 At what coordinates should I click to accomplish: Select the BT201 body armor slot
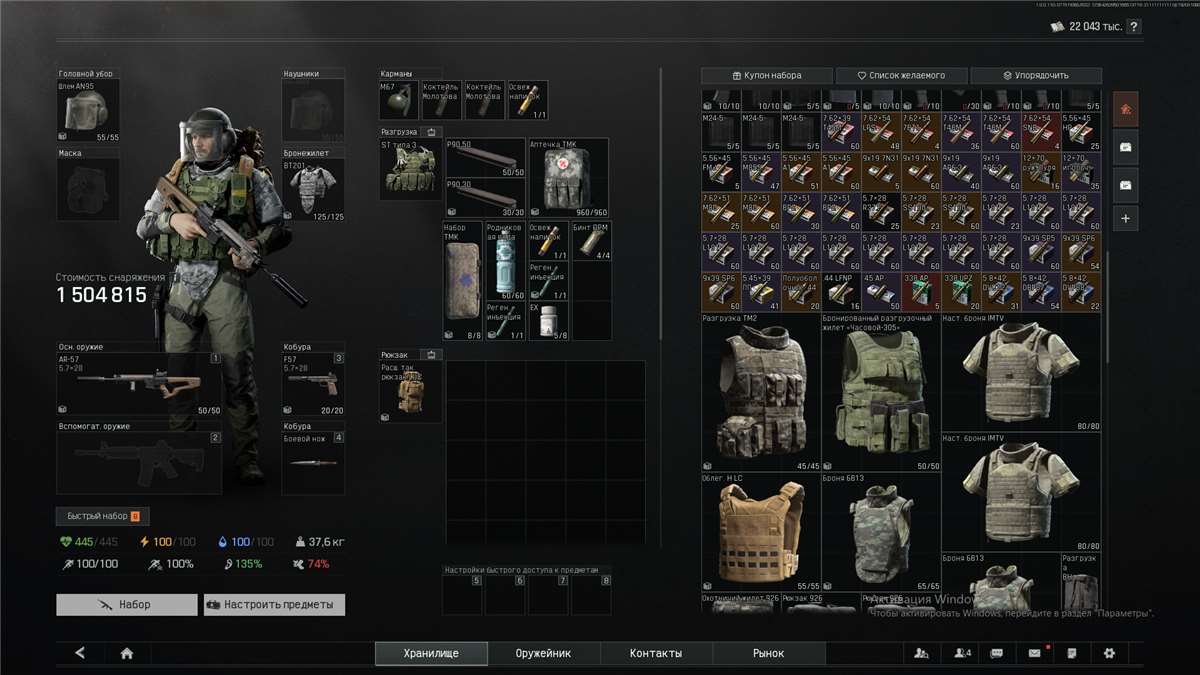(313, 191)
